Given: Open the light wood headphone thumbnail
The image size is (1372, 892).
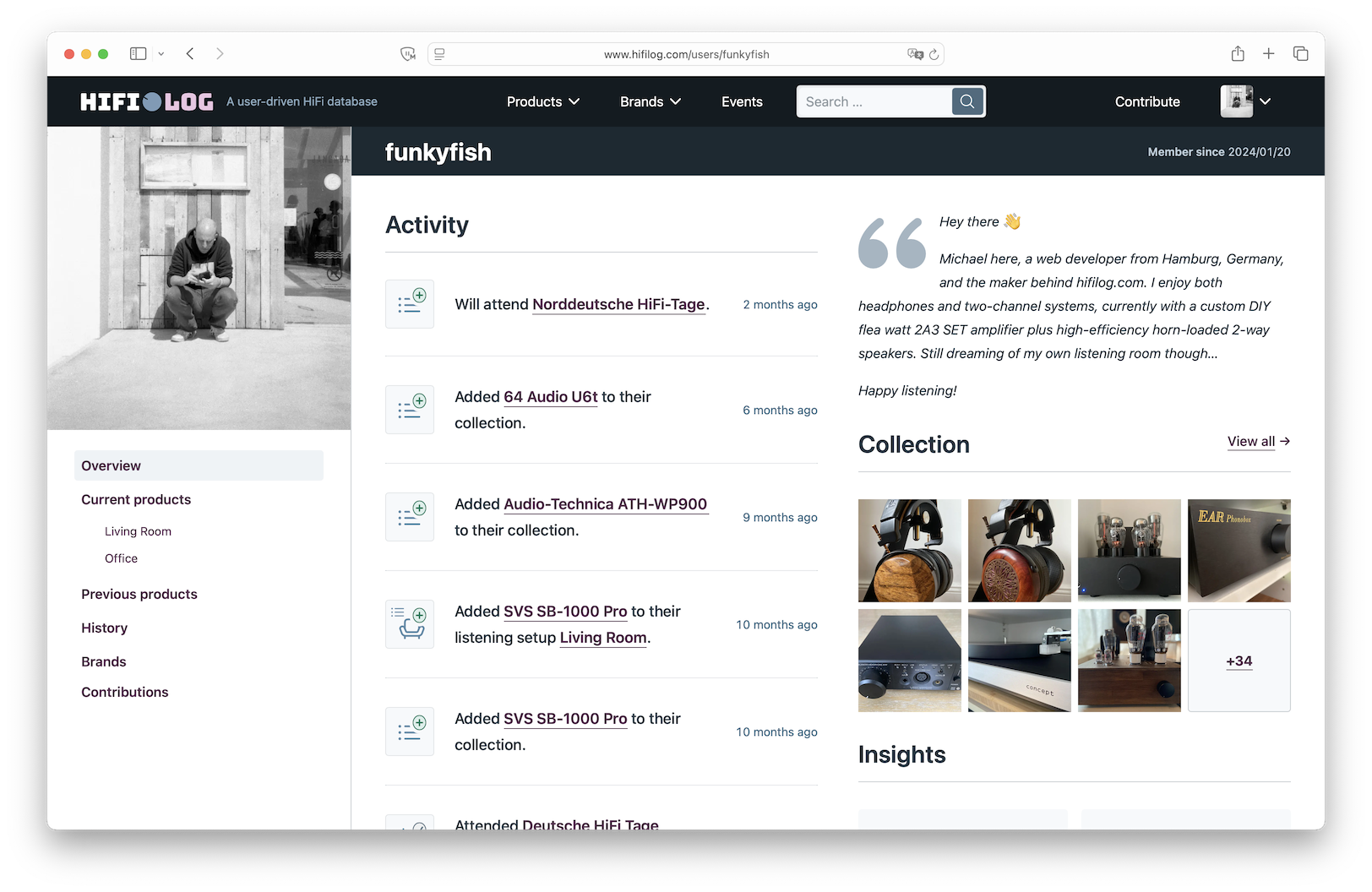Looking at the screenshot, I should pos(910,551).
